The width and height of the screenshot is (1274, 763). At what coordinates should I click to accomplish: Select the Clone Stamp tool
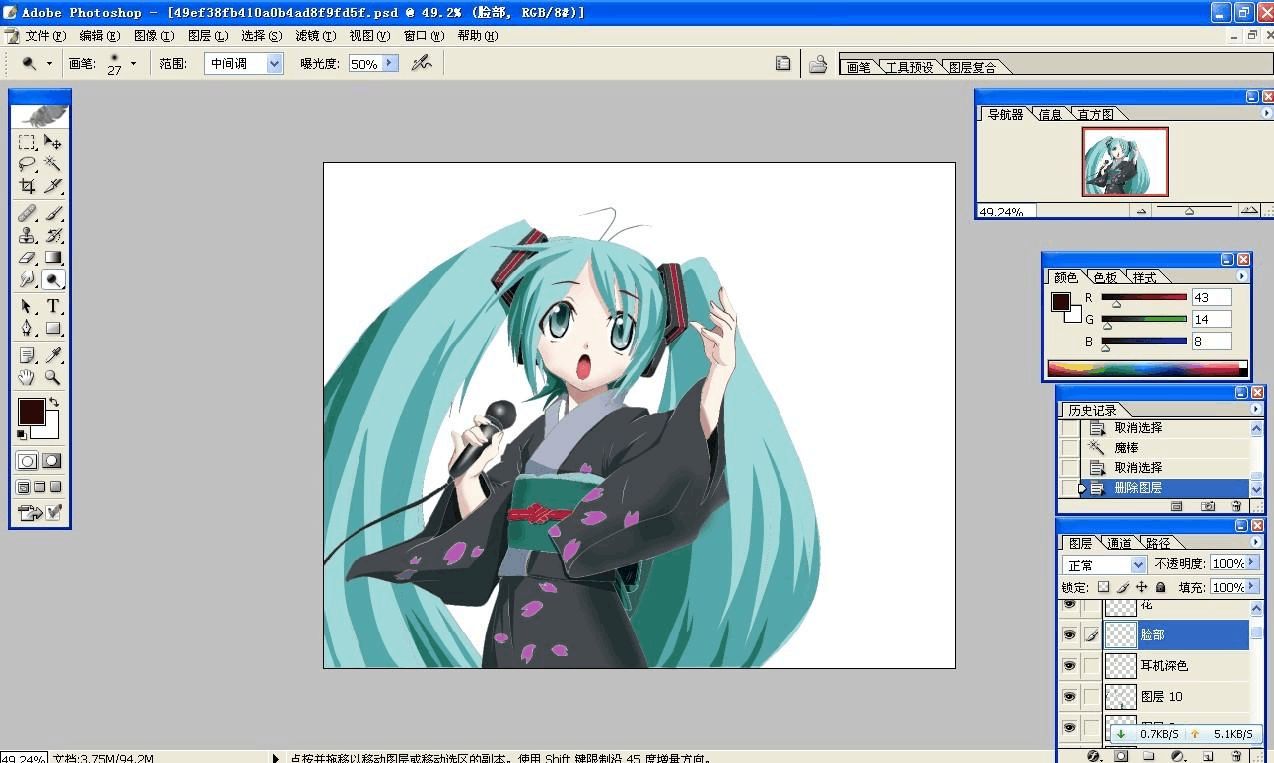[28, 235]
